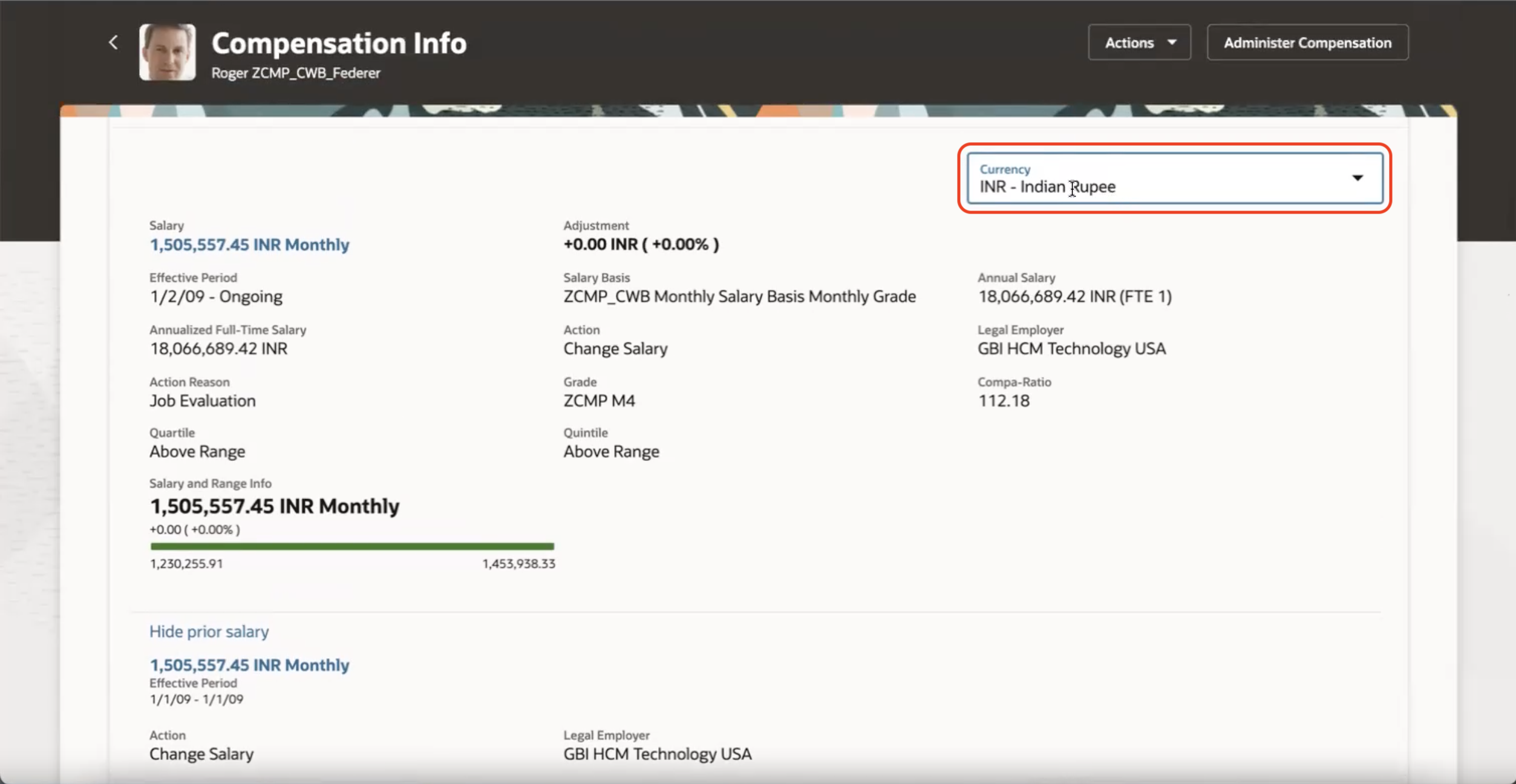Click the Legal Employer GBI HCM Technology USA
This screenshot has width=1516, height=784.
(x=1071, y=348)
